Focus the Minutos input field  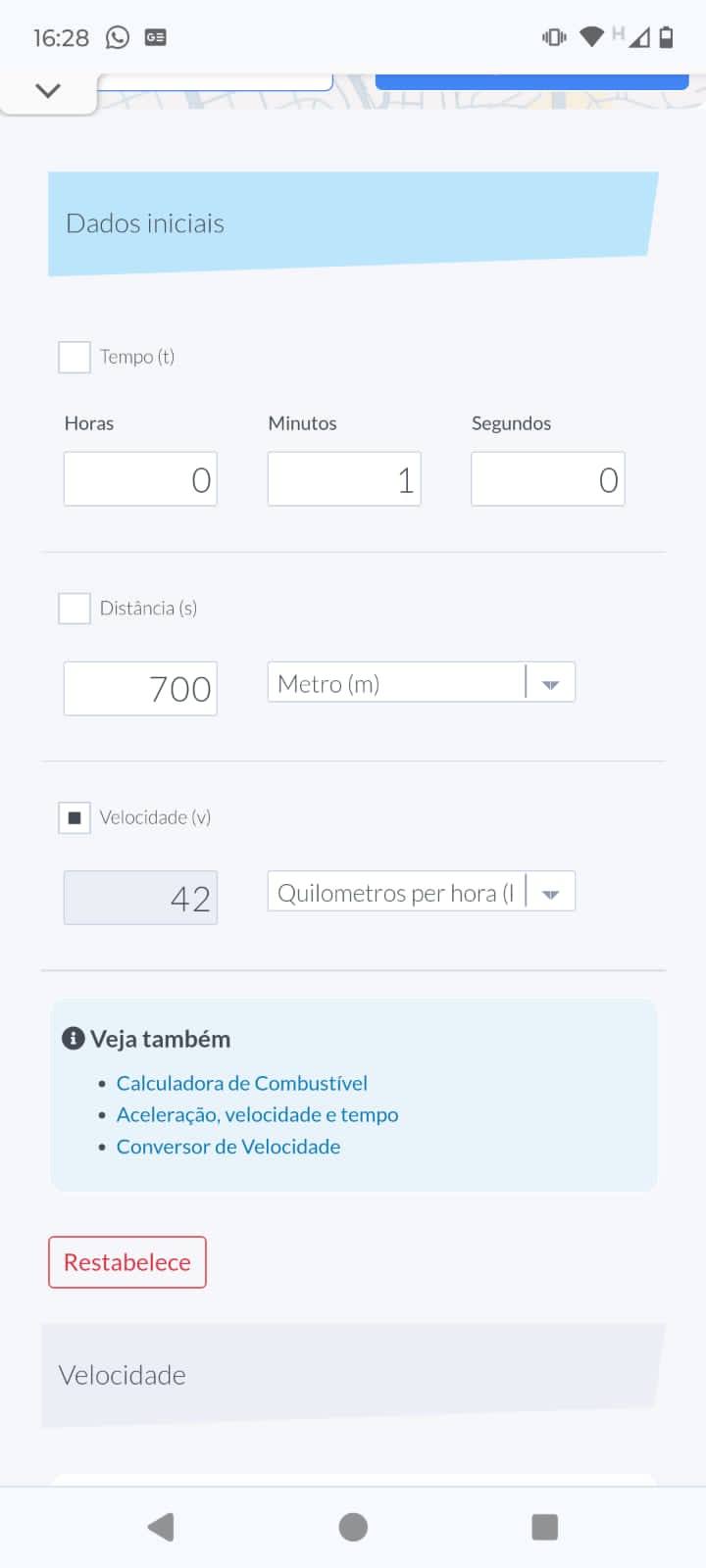pos(344,479)
